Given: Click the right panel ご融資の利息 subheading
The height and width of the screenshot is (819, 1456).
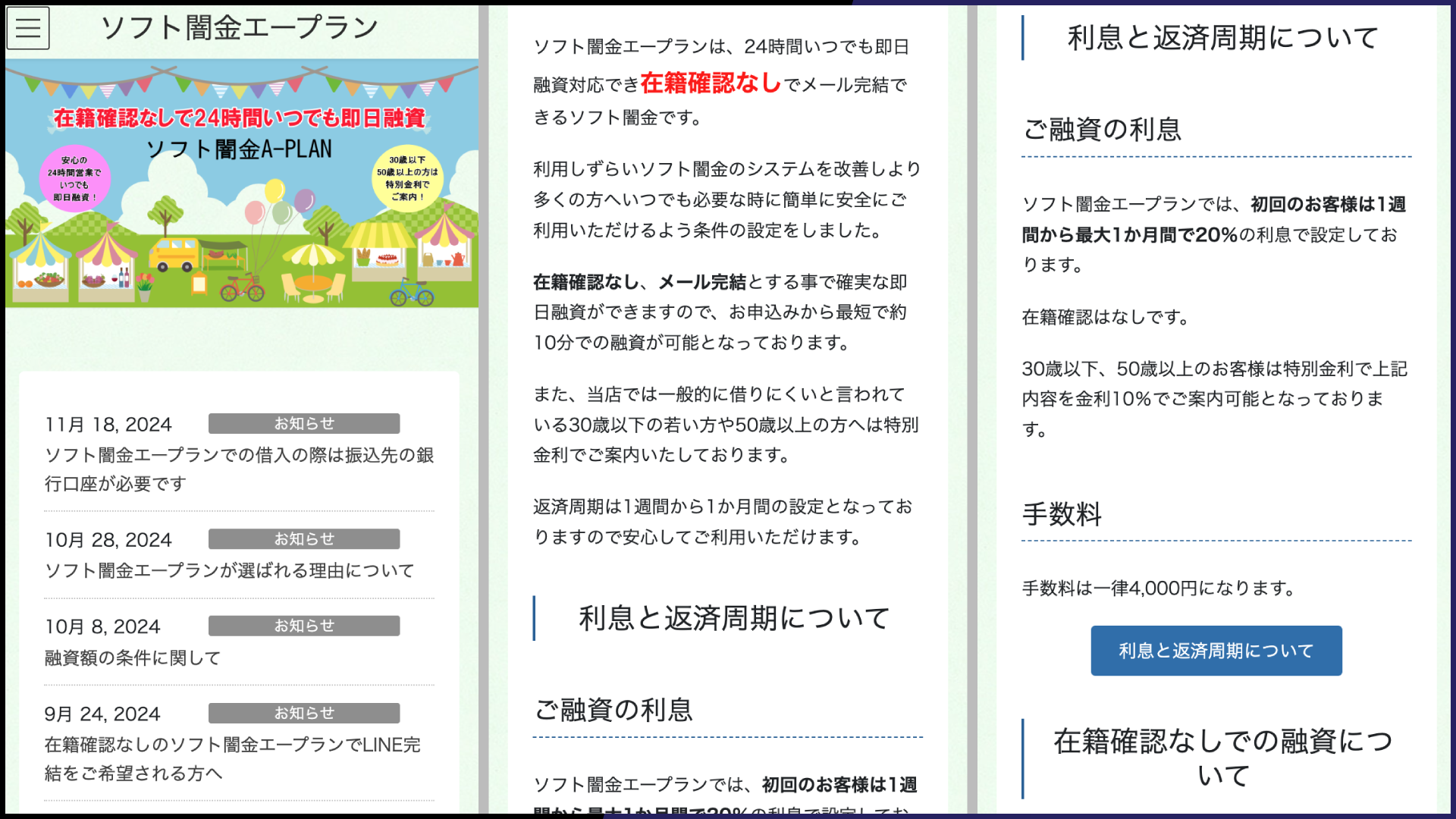Looking at the screenshot, I should point(1102,130).
